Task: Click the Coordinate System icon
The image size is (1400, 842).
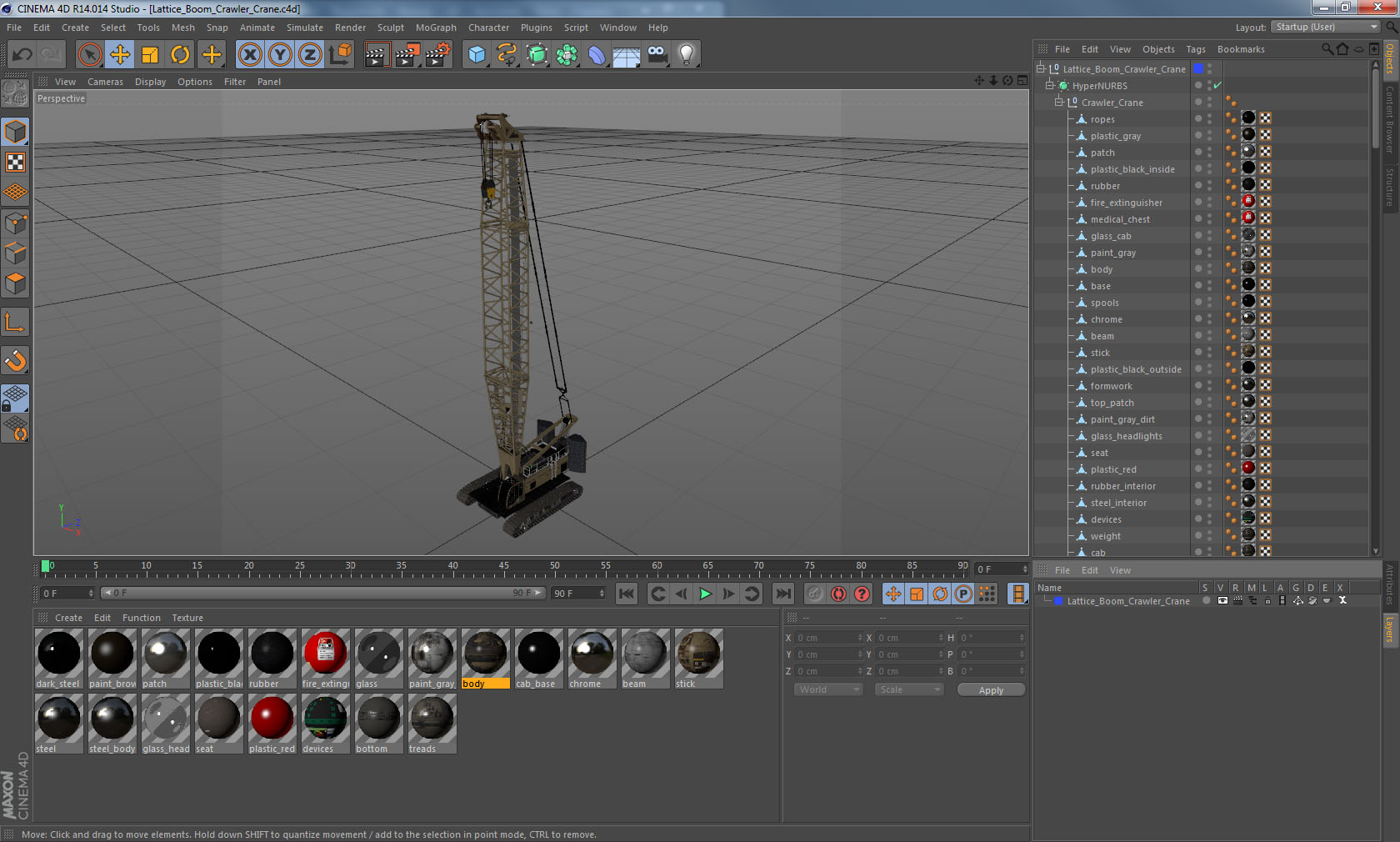Action: (340, 55)
